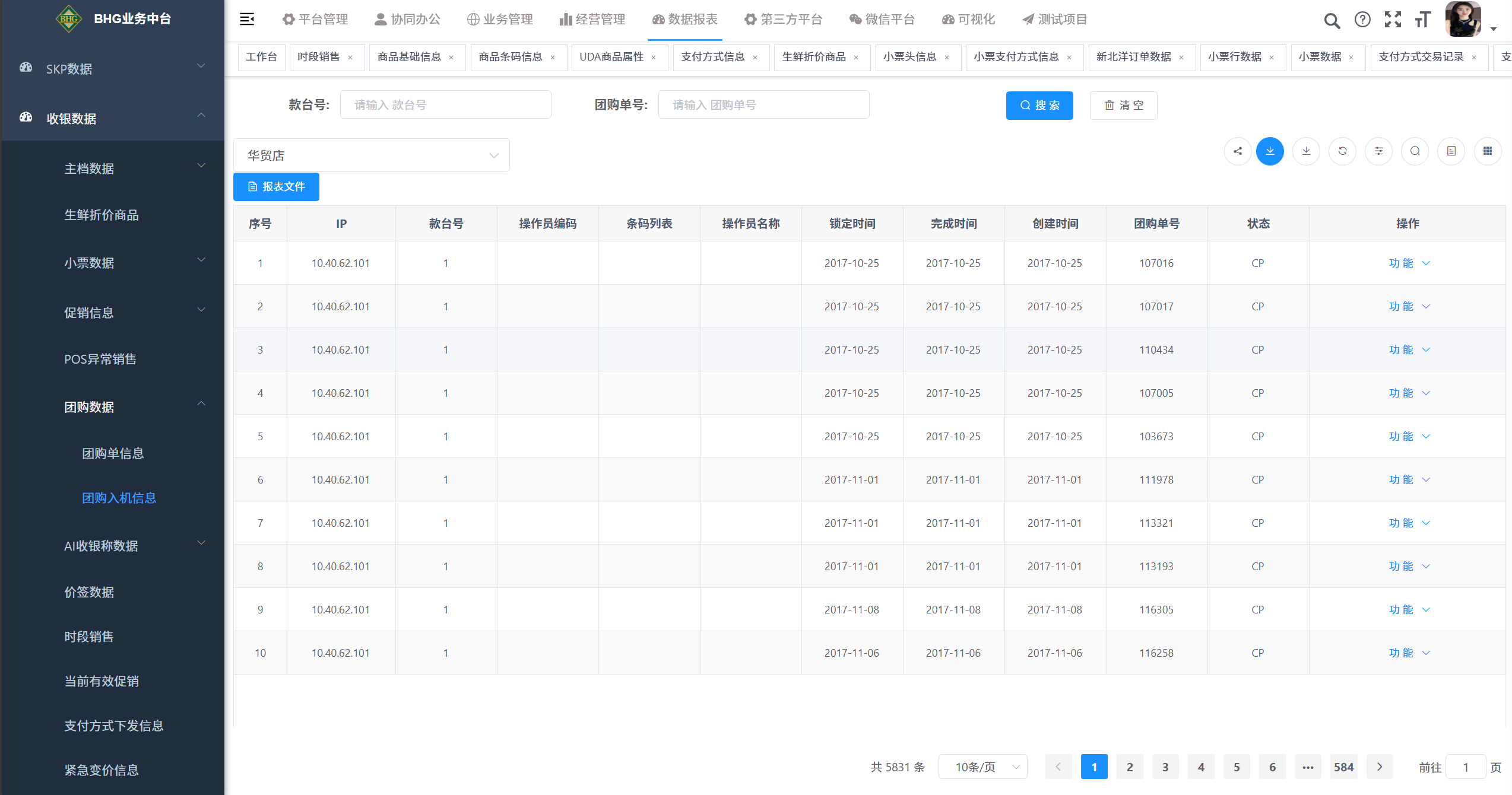Open the help question mark icon
1512x795 pixels.
pyautogui.click(x=1362, y=20)
